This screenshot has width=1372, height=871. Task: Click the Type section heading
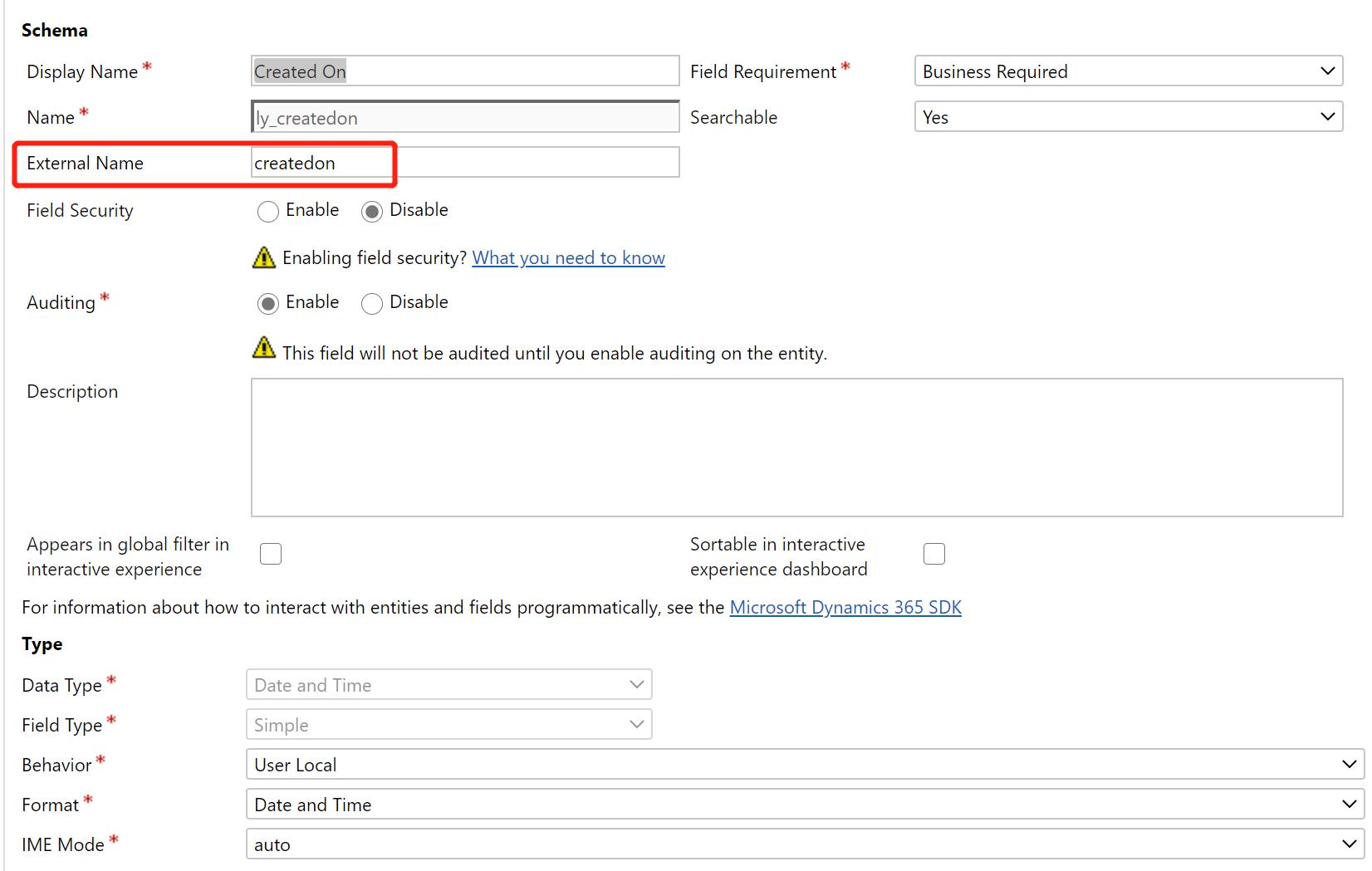tap(42, 644)
